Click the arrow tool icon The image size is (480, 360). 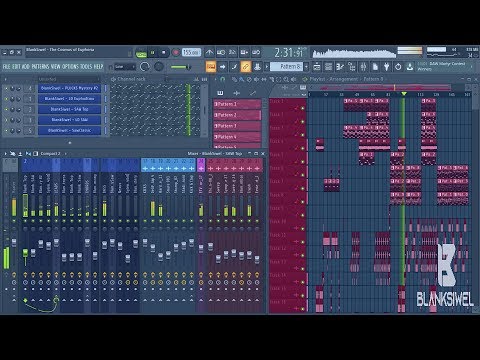pos(222,67)
